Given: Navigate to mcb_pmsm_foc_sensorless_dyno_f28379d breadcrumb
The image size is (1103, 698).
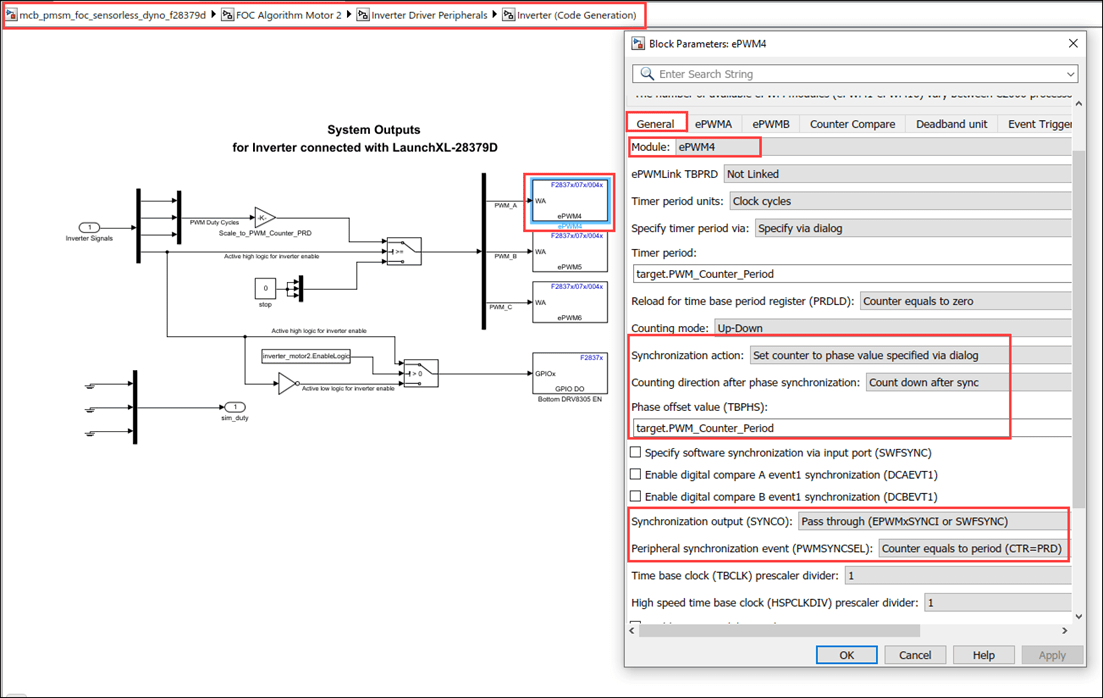Looking at the screenshot, I should 113,15.
